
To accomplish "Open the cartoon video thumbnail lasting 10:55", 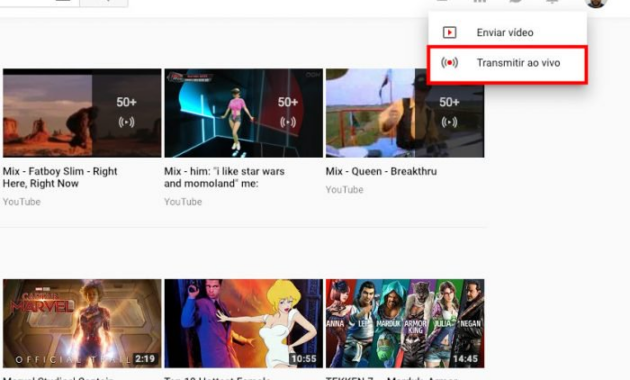I will tap(243, 323).
